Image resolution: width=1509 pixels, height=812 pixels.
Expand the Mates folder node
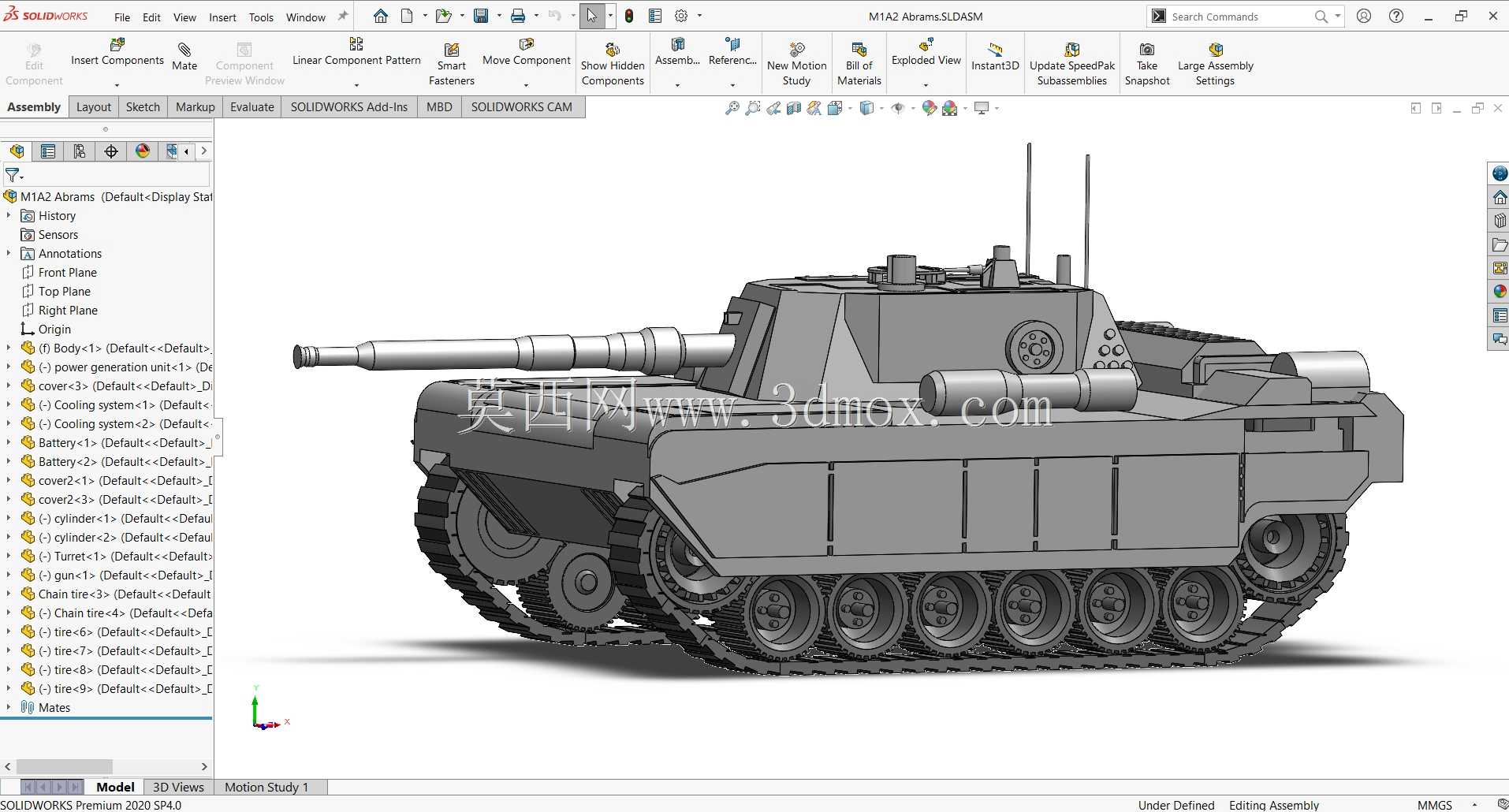click(x=9, y=707)
